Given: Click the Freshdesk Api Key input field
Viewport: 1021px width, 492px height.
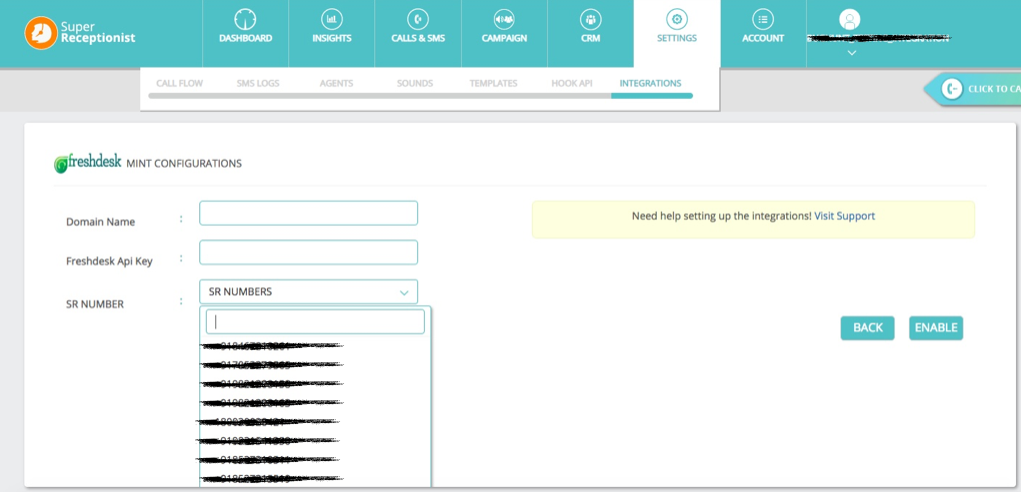Looking at the screenshot, I should coord(309,253).
